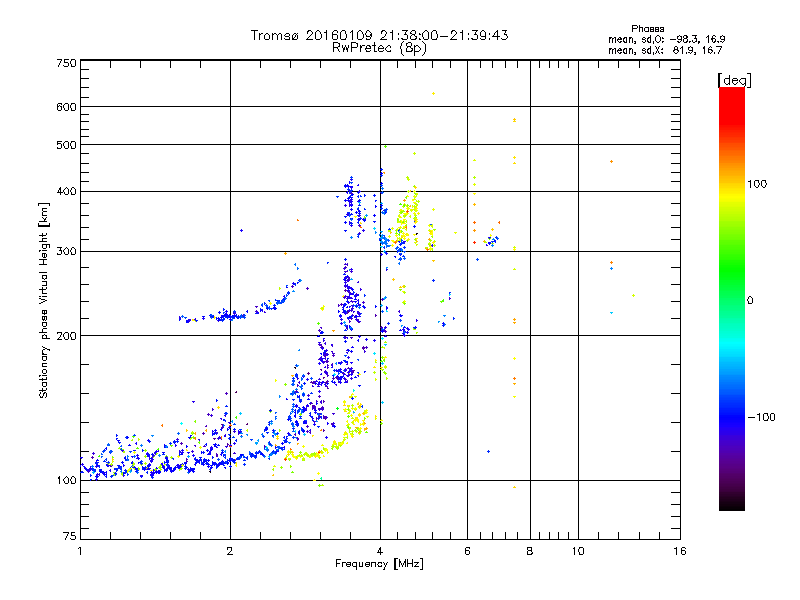Click the 'Phases' legend heading

(647, 29)
